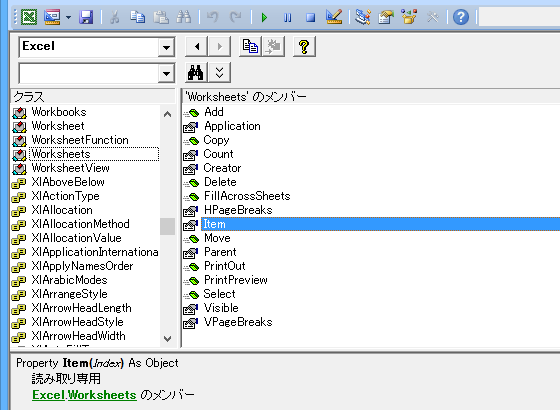The image size is (560, 410).
Task: Select the Creator member
Action: (222, 168)
